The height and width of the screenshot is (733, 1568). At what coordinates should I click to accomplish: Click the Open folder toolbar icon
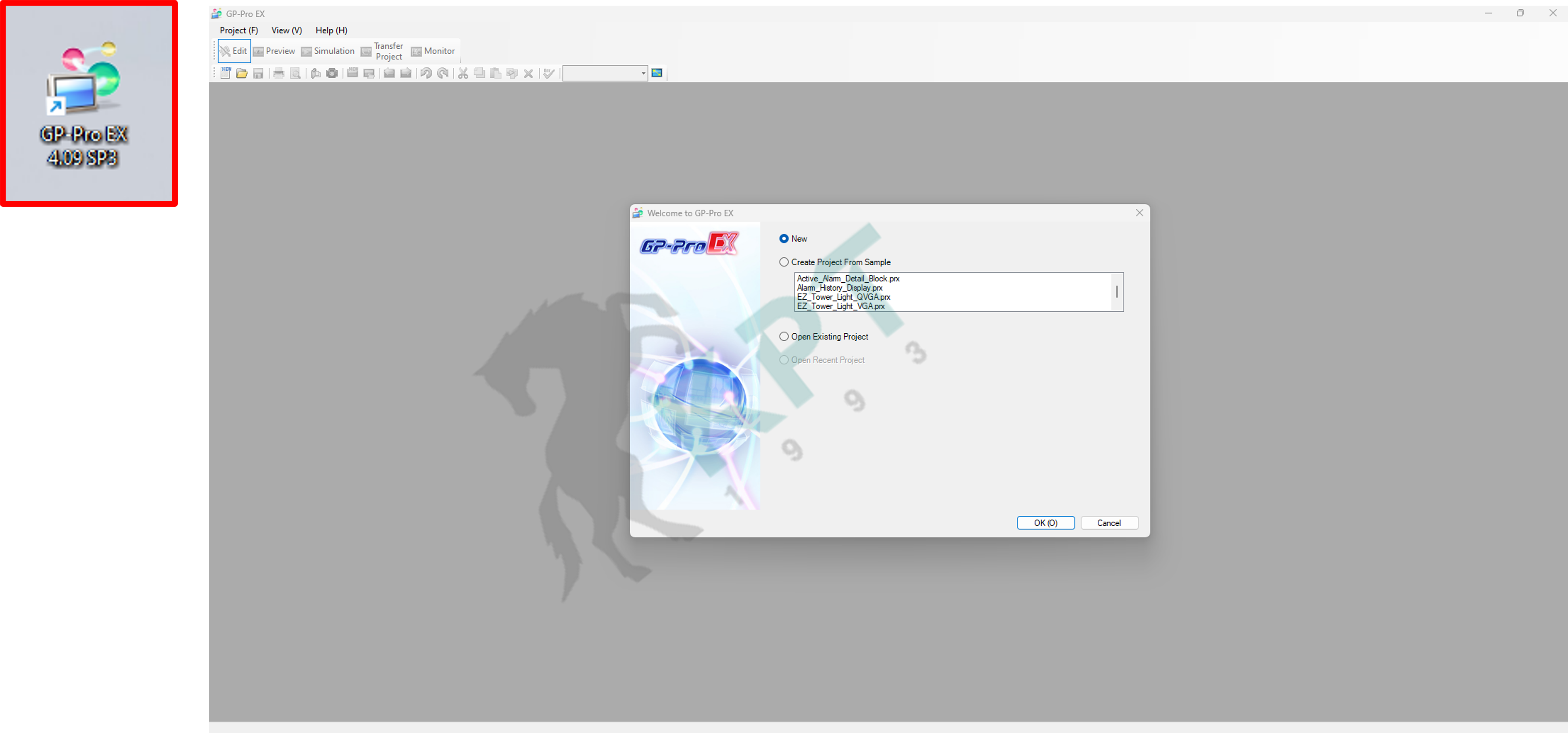242,74
